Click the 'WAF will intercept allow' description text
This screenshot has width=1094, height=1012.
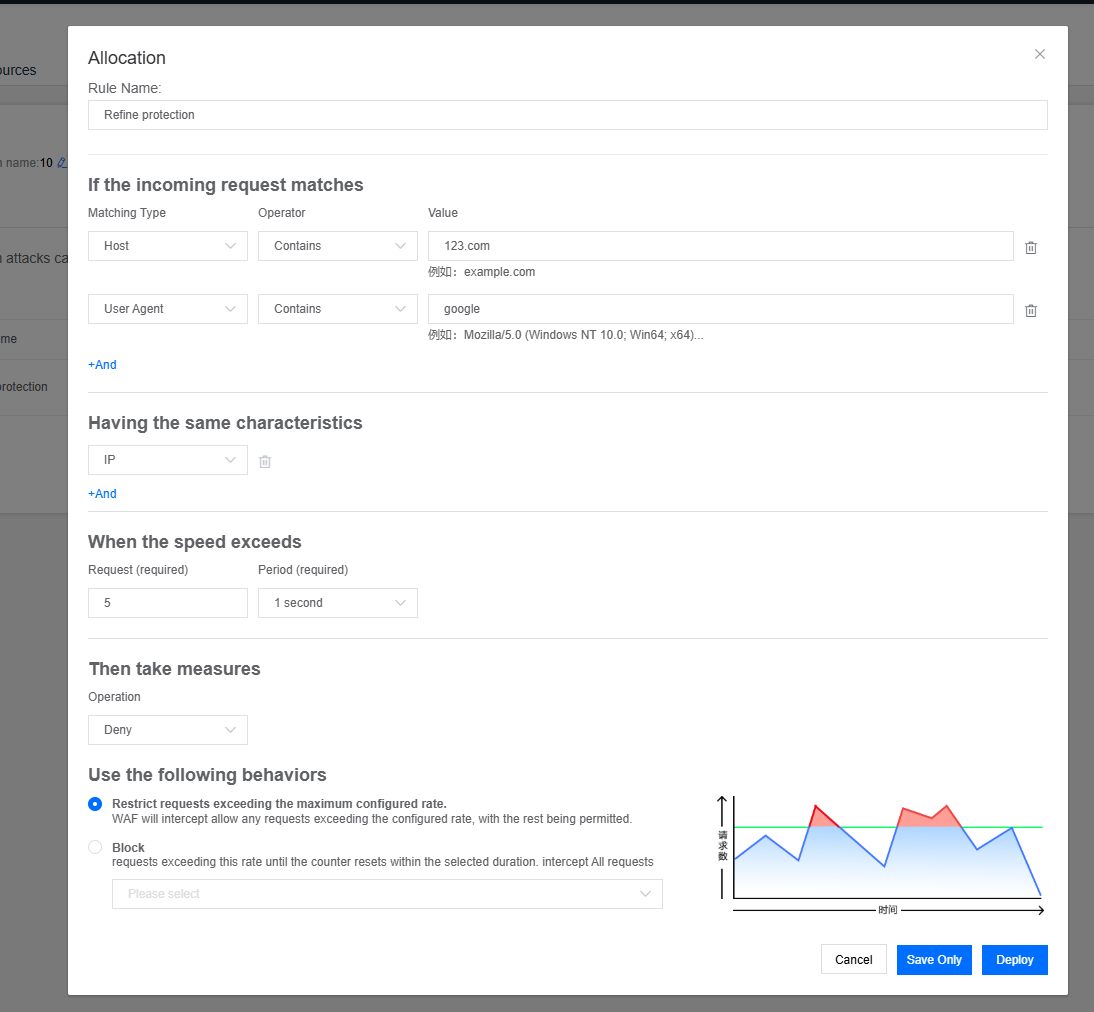pyautogui.click(x=372, y=819)
